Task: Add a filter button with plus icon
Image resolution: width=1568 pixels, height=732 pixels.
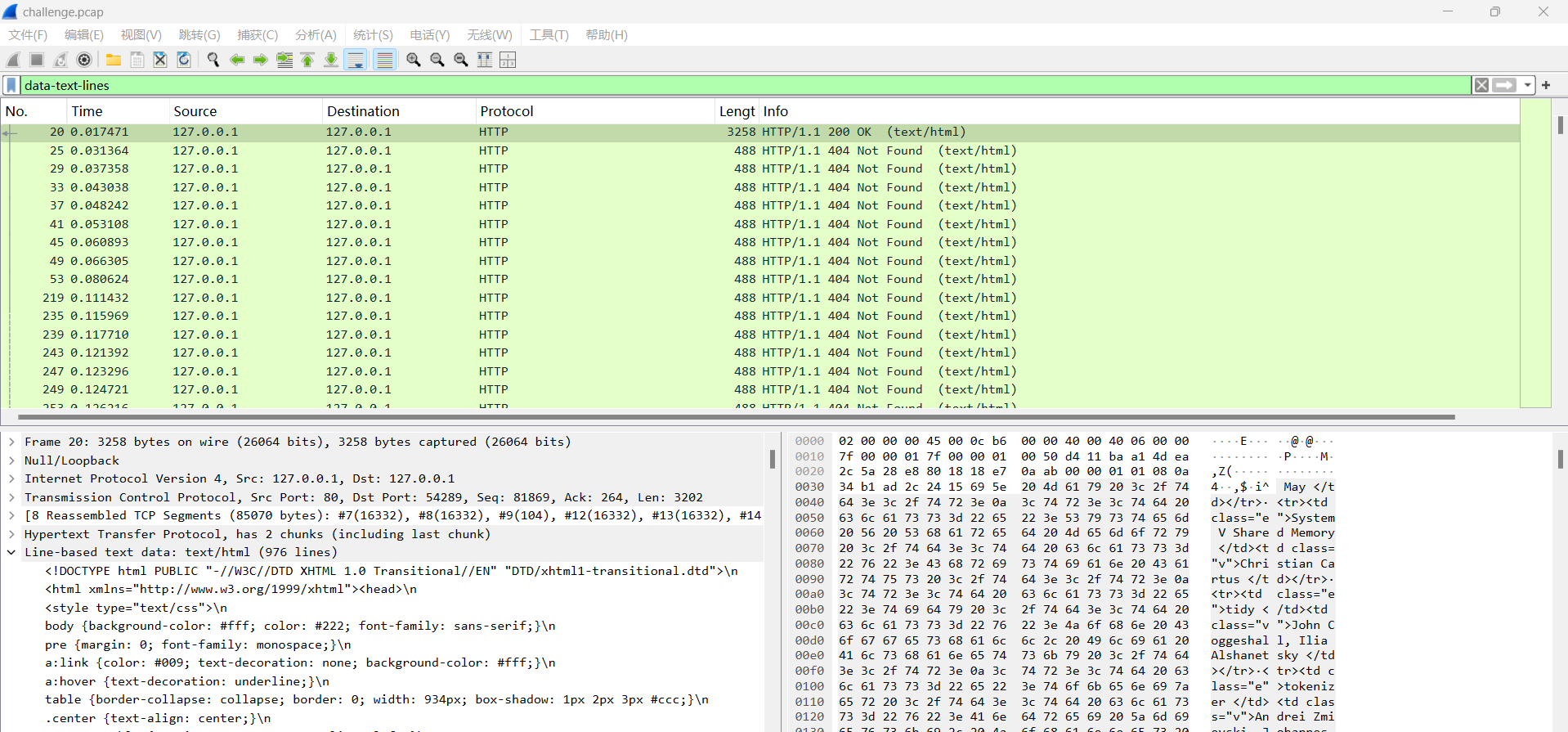Action: [x=1546, y=85]
